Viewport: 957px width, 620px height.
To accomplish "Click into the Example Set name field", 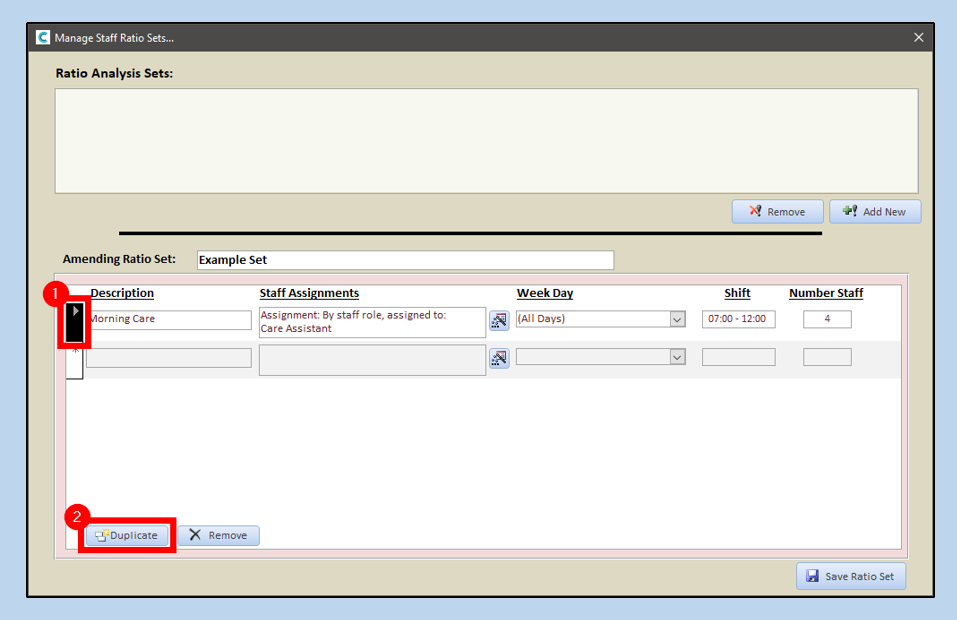I will pyautogui.click(x=405, y=260).
